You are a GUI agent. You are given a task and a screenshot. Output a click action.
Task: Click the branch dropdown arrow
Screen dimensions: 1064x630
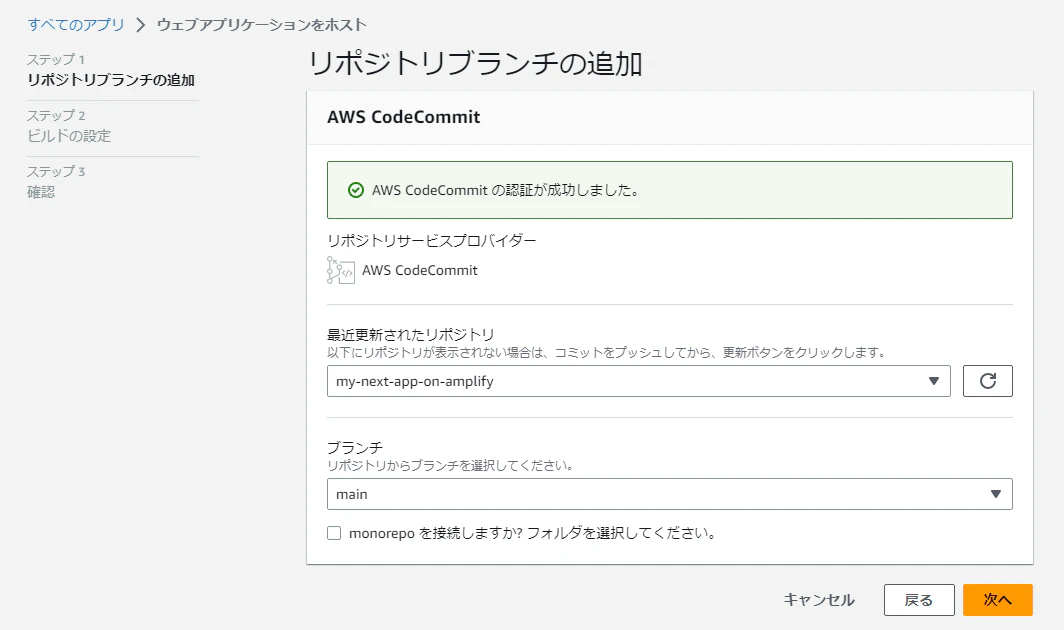click(995, 494)
